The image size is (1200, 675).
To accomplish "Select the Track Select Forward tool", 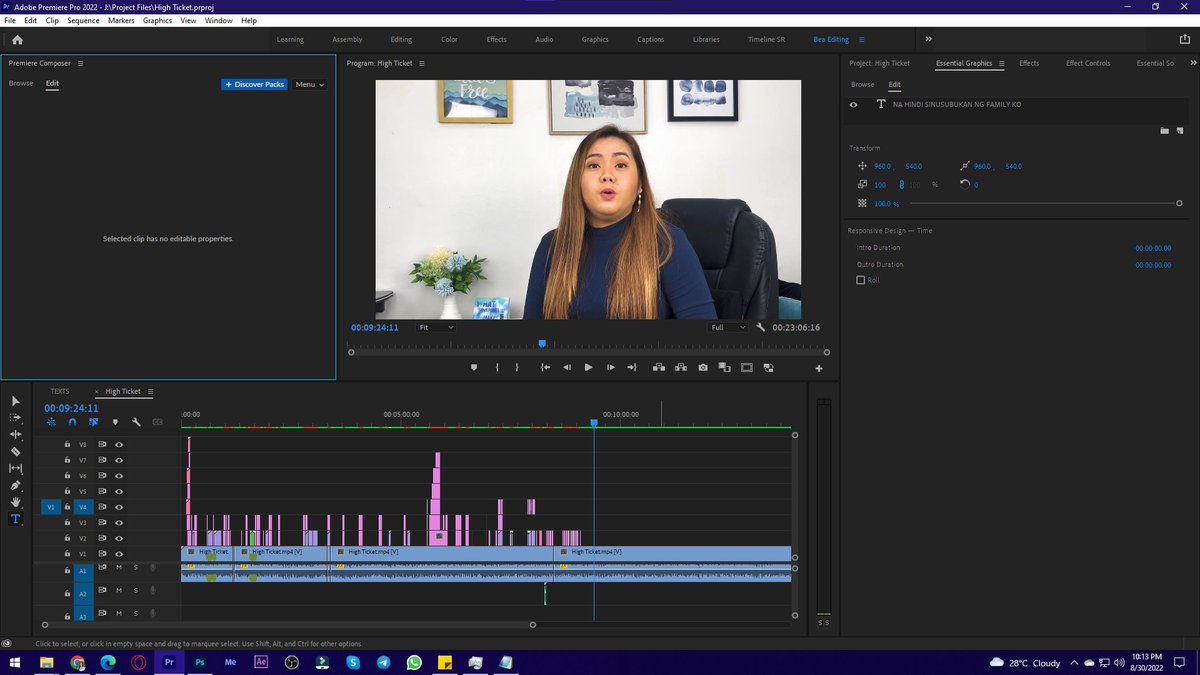I will [15, 419].
